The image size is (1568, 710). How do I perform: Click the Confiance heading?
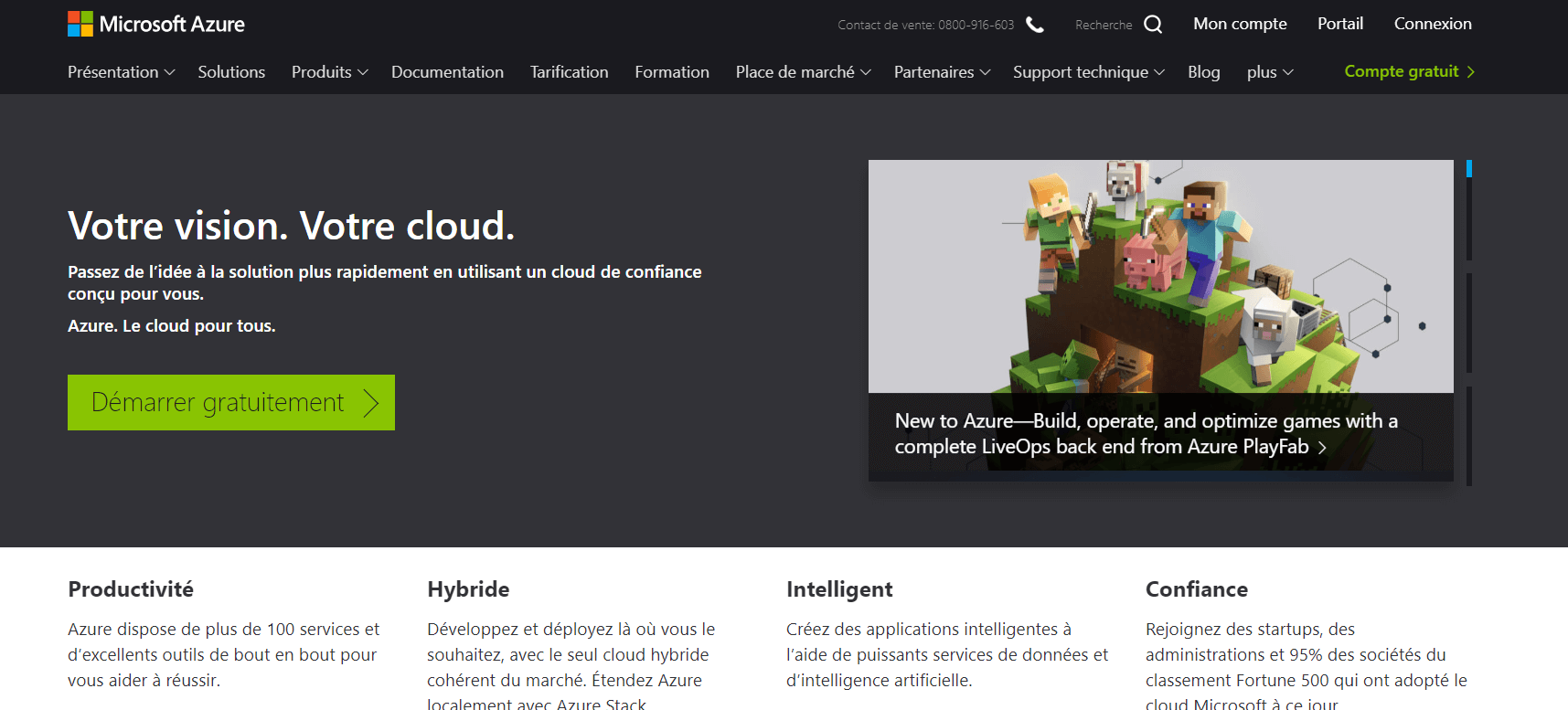coord(1197,589)
